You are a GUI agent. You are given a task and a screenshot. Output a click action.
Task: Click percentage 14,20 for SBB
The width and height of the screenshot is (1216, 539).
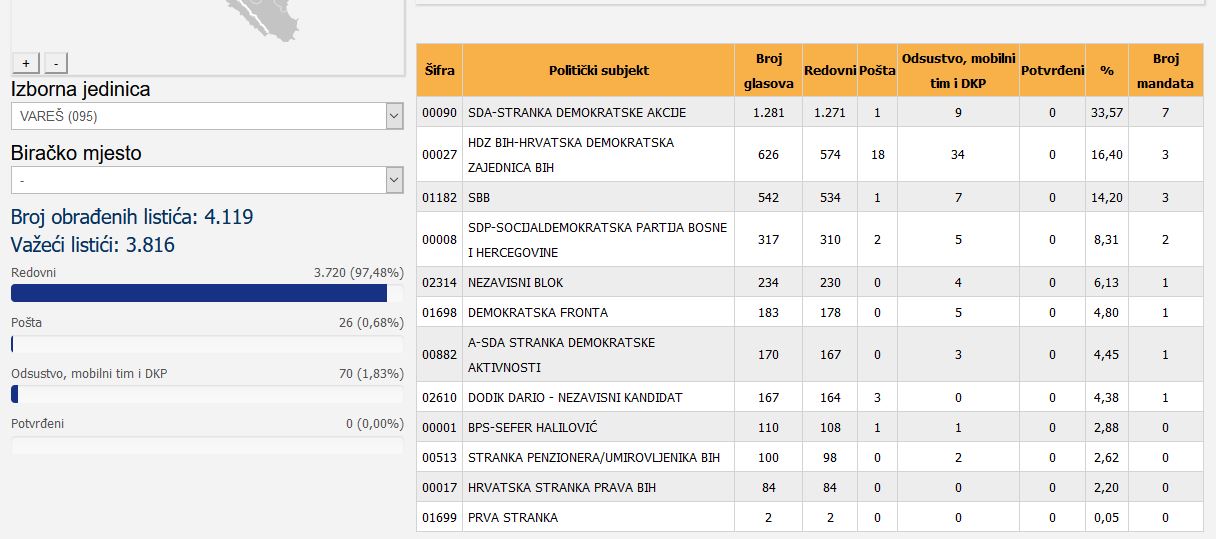pyautogui.click(x=1107, y=198)
